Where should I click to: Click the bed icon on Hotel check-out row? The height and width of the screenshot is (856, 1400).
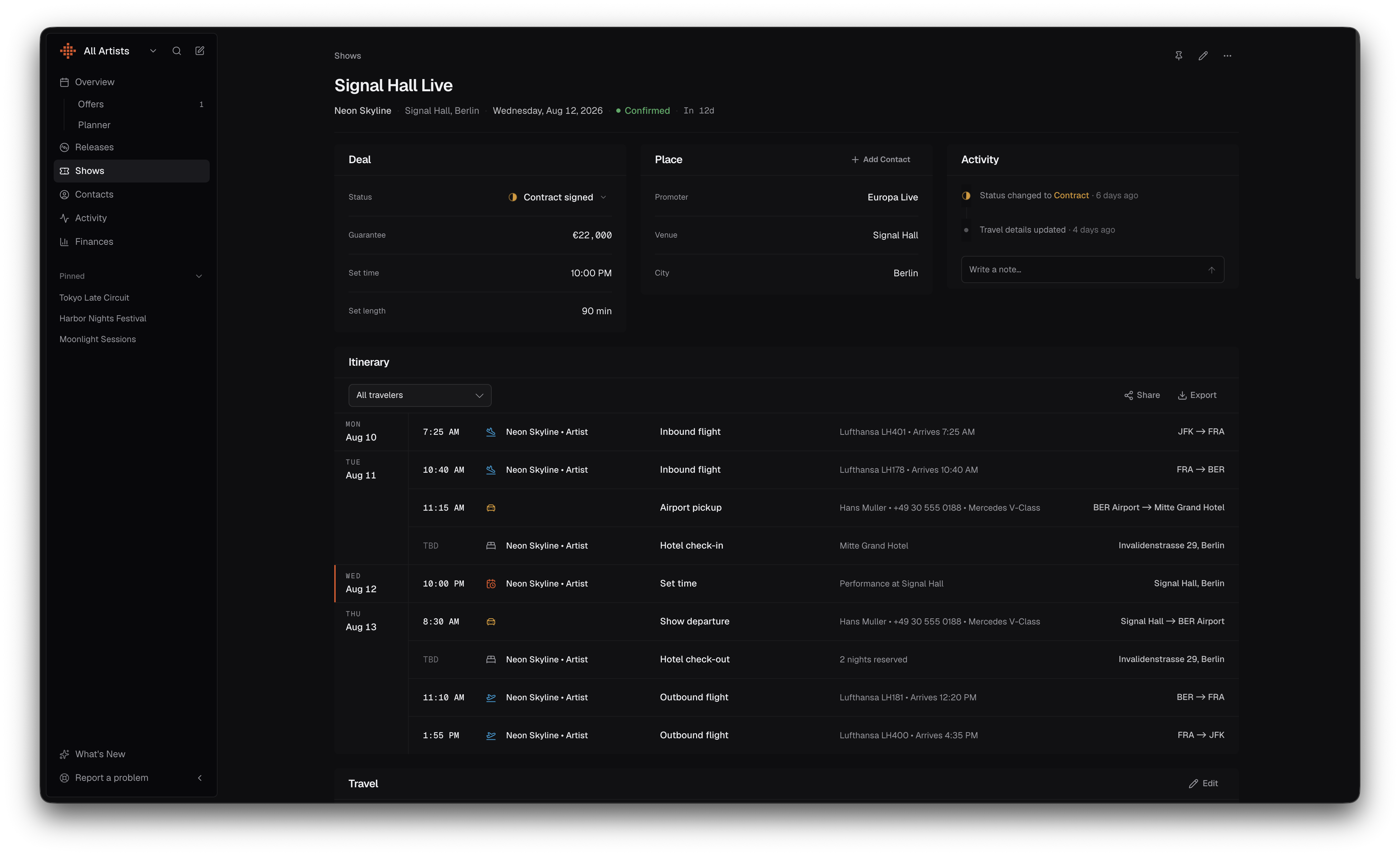click(x=491, y=660)
